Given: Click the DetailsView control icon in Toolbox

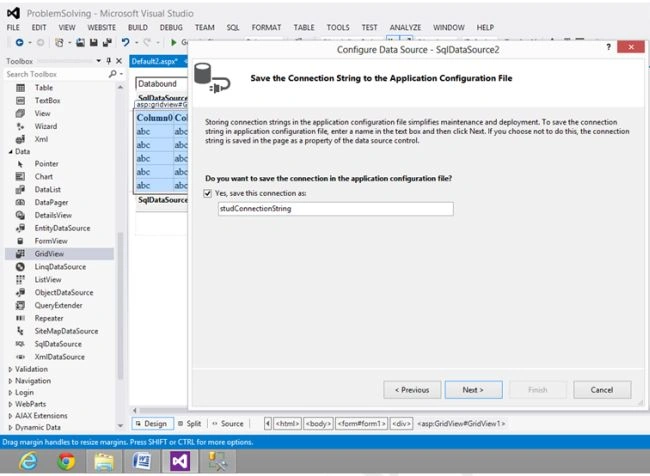Looking at the screenshot, I should (20, 215).
